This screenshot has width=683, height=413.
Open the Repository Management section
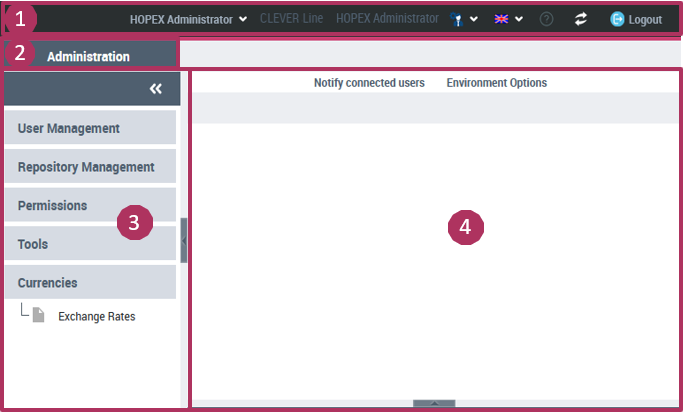point(90,167)
